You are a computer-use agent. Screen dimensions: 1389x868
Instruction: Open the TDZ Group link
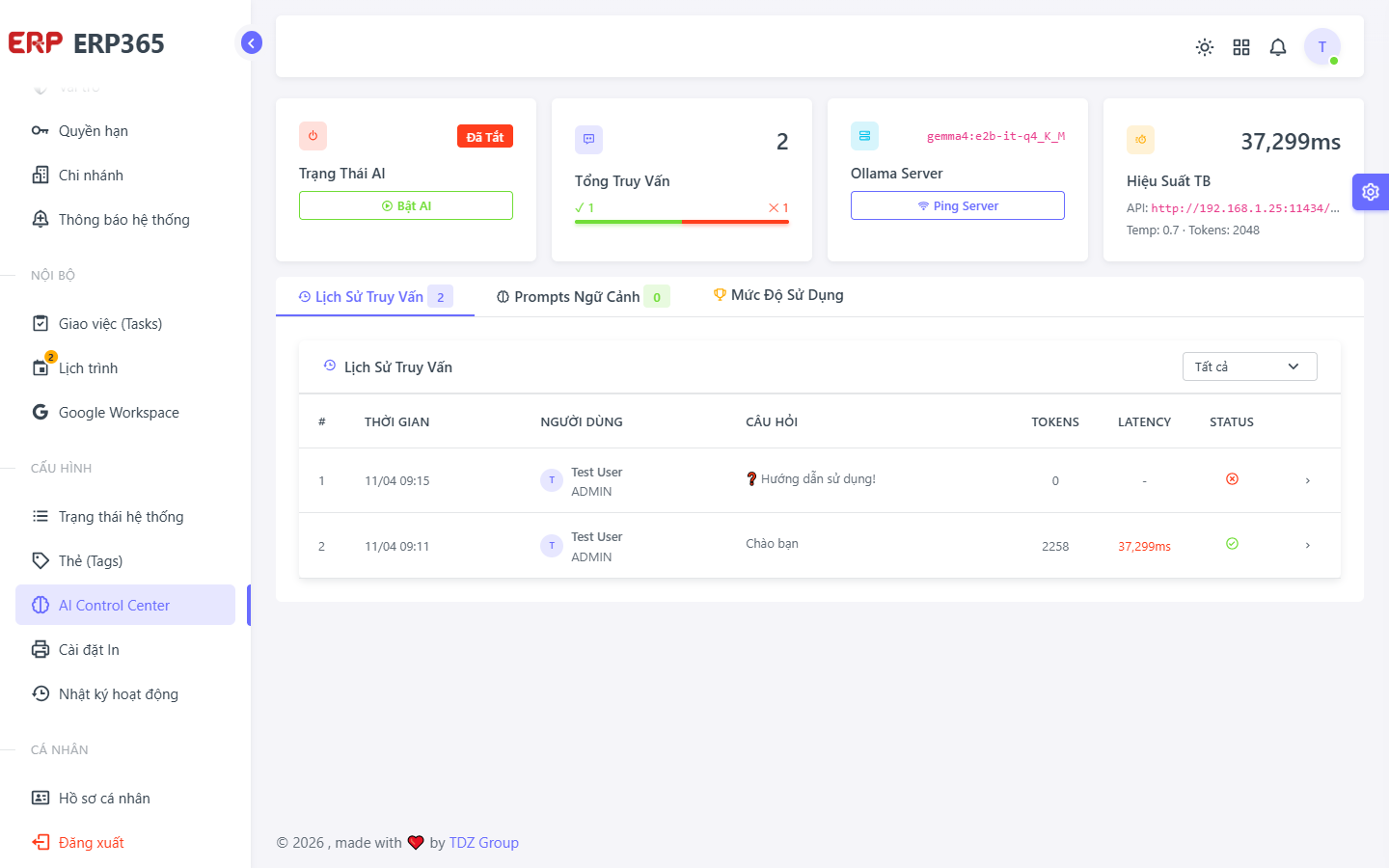[x=484, y=843]
